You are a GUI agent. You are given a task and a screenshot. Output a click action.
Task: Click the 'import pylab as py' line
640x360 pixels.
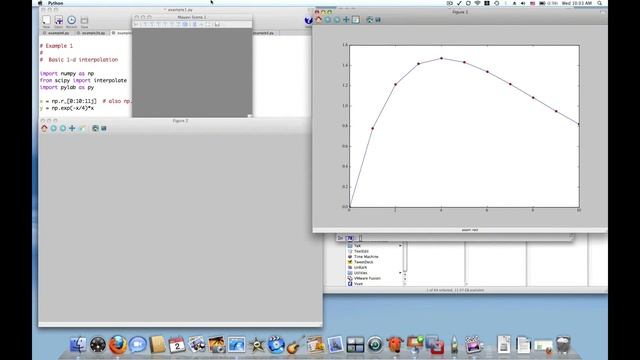(67, 87)
